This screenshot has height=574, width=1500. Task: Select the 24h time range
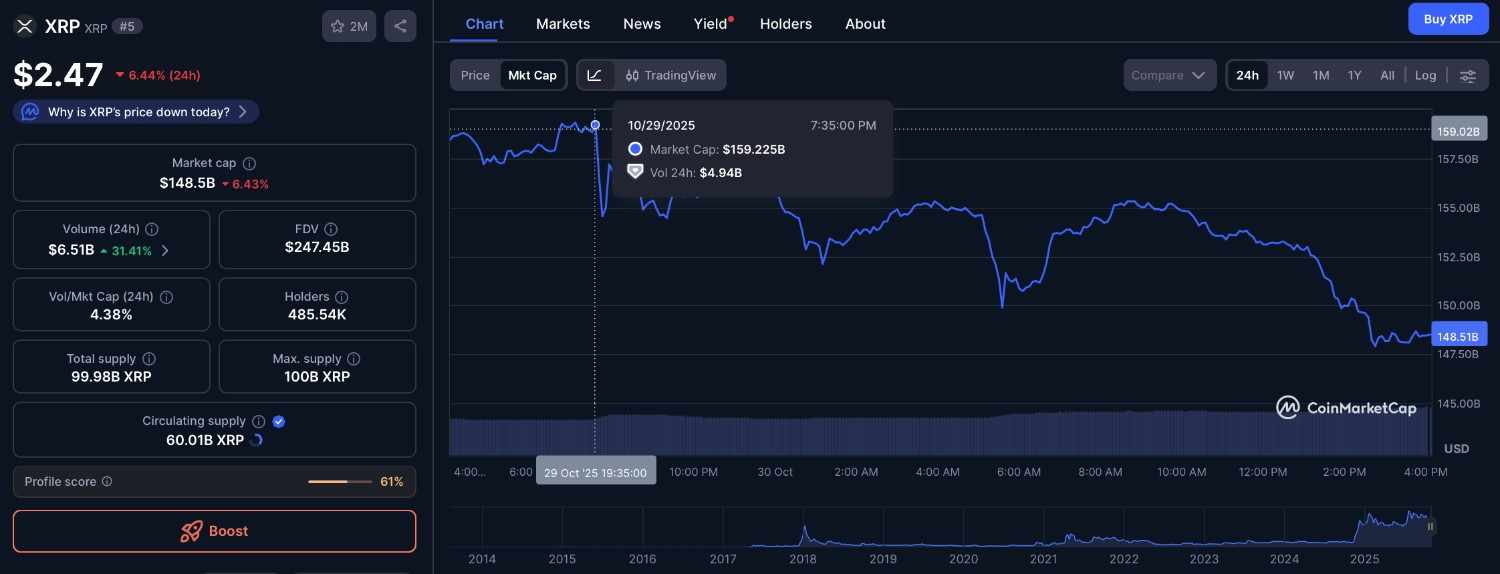(x=1247, y=75)
